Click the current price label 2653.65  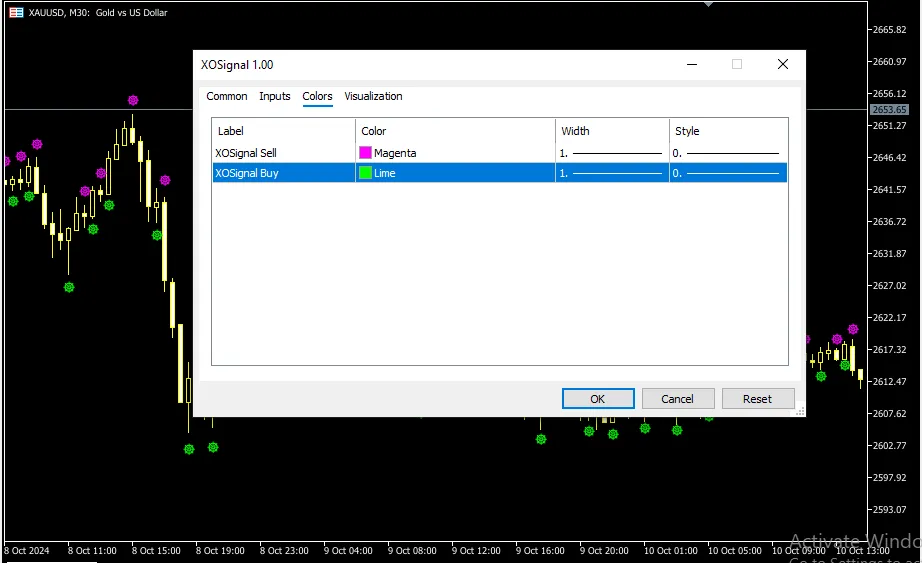[x=889, y=110]
